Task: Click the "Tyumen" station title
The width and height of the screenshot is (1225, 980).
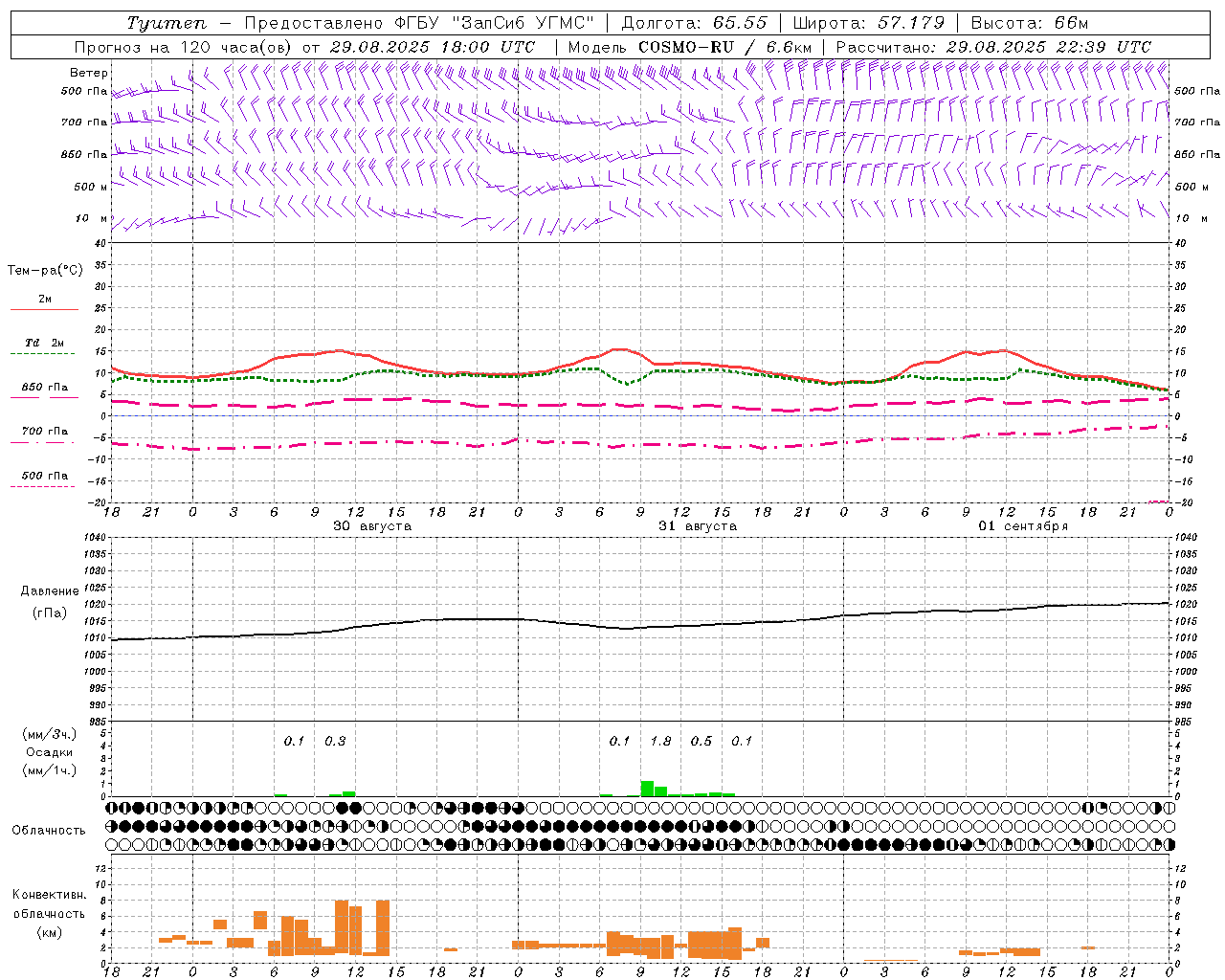Action: tap(166, 23)
